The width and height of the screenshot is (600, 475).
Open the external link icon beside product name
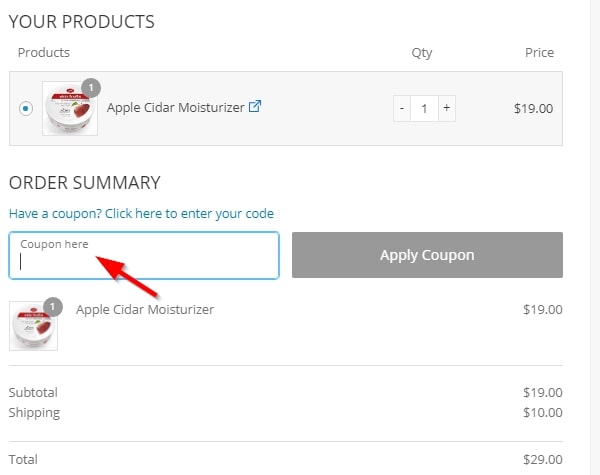click(x=254, y=107)
